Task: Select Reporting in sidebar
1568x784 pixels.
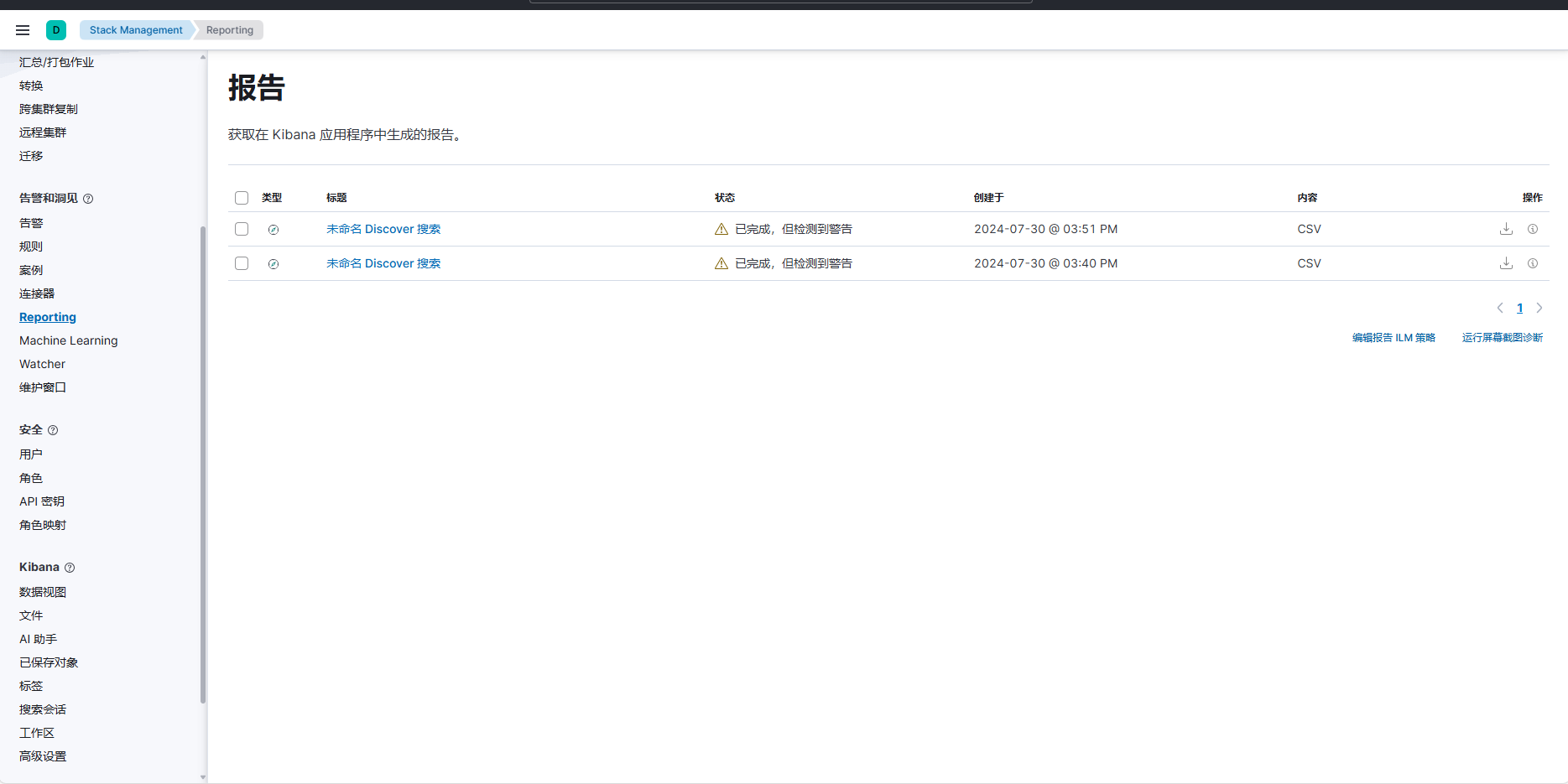Action: [x=48, y=317]
